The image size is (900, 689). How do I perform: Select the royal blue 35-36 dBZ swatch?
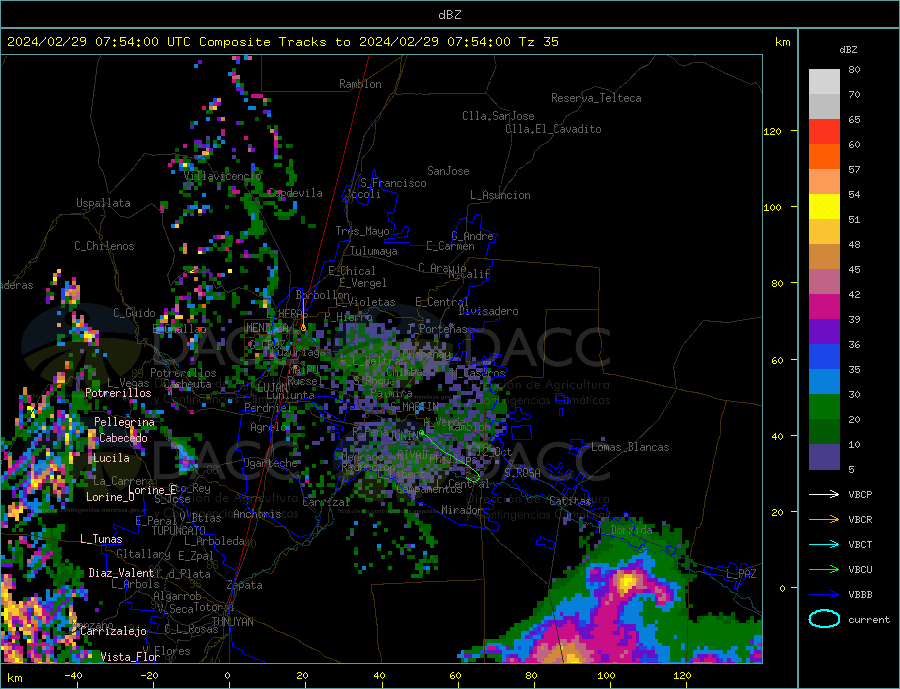point(824,357)
